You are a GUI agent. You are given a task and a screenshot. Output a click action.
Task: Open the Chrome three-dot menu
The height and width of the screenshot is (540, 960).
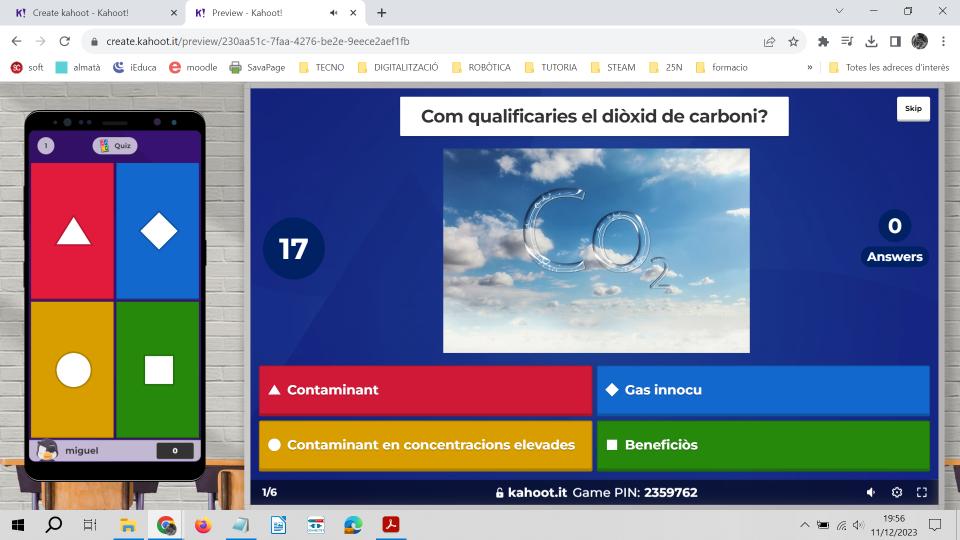943,41
